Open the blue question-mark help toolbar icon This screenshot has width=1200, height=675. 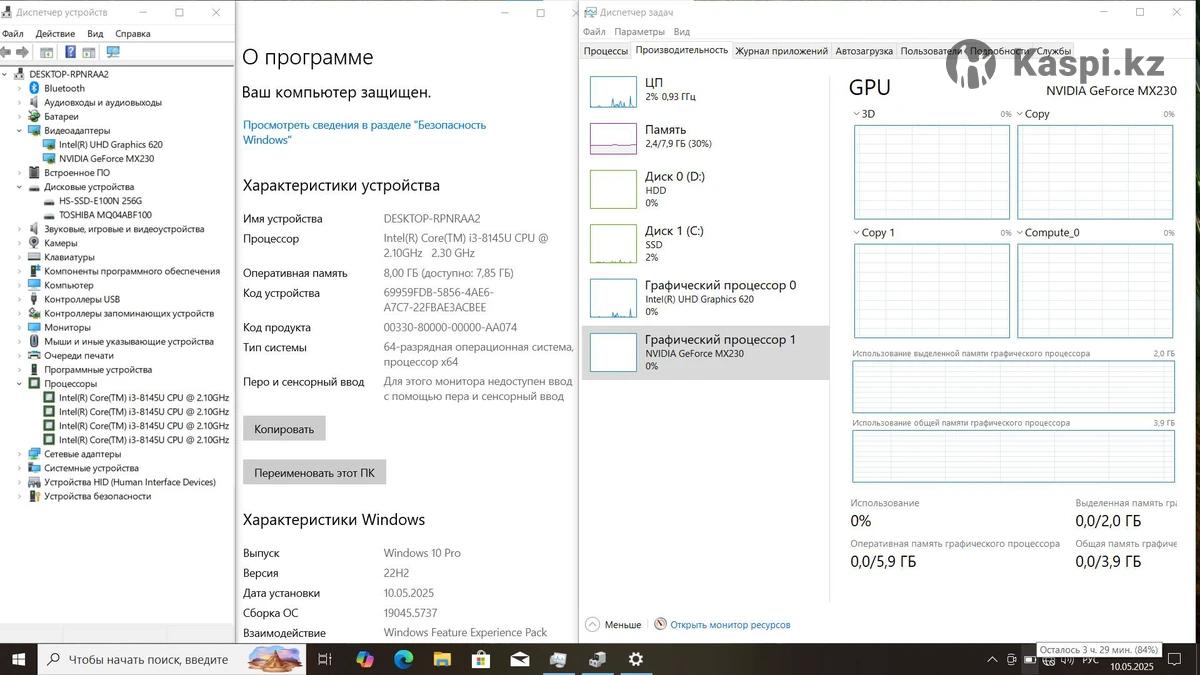(x=70, y=52)
